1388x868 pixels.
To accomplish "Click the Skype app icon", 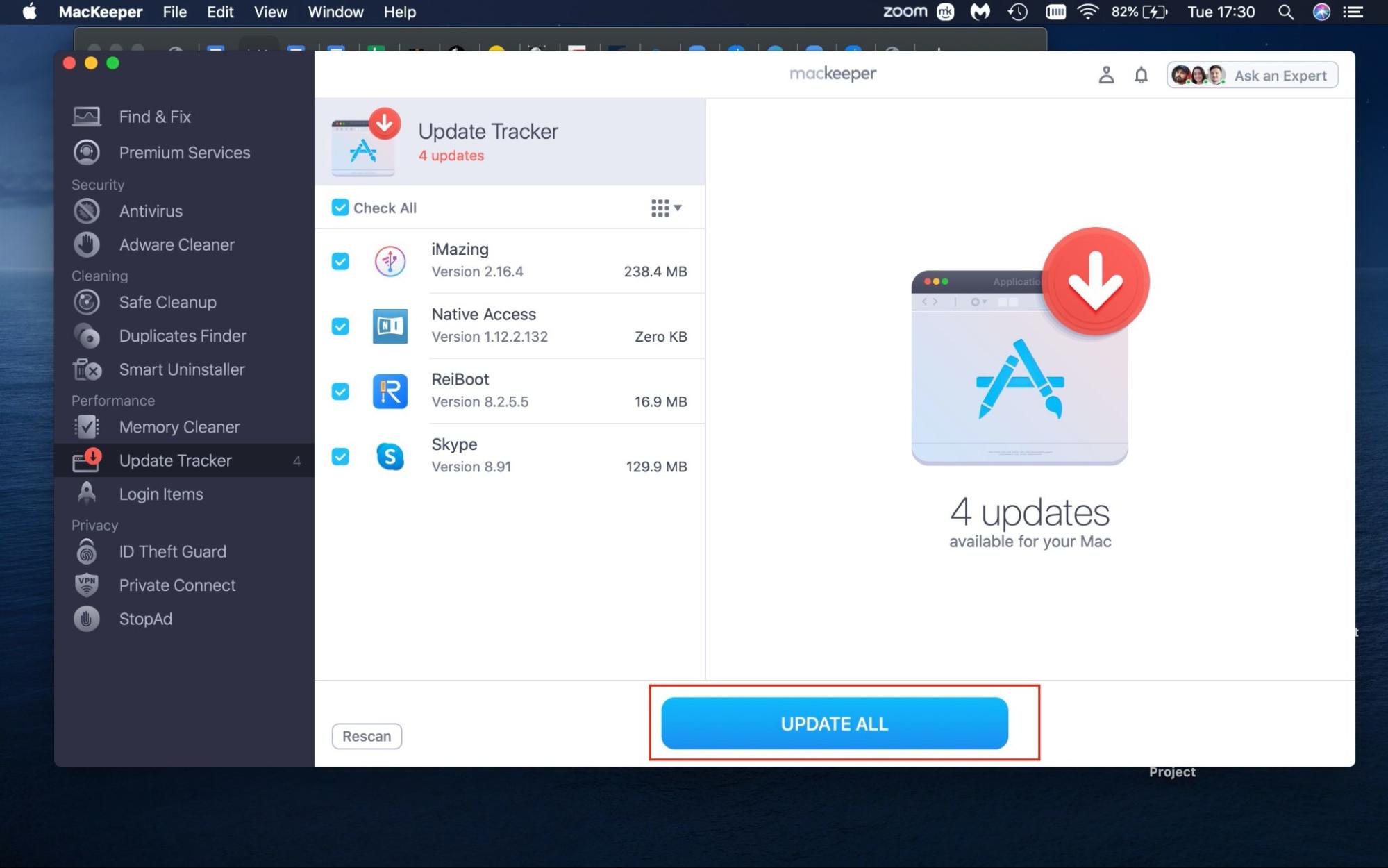I will point(390,456).
